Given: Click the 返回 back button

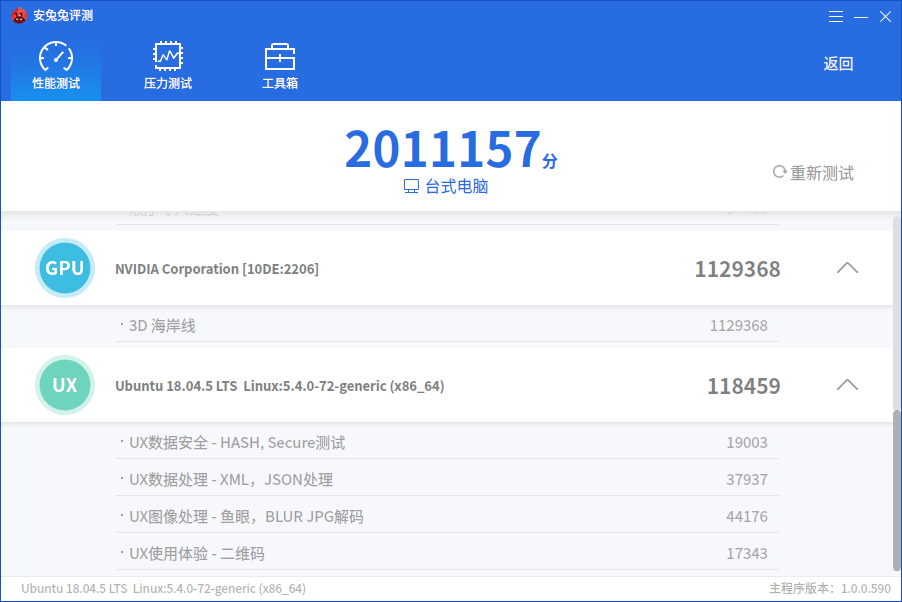Looking at the screenshot, I should click(838, 64).
